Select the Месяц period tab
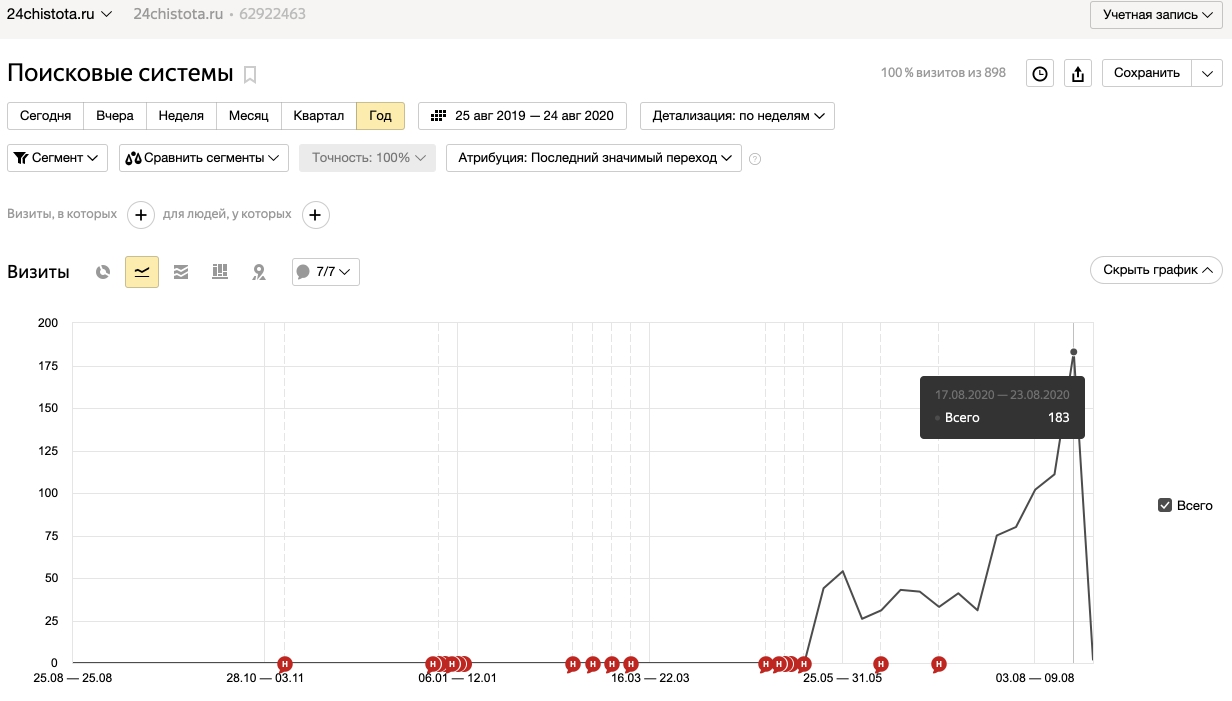 pyautogui.click(x=248, y=116)
